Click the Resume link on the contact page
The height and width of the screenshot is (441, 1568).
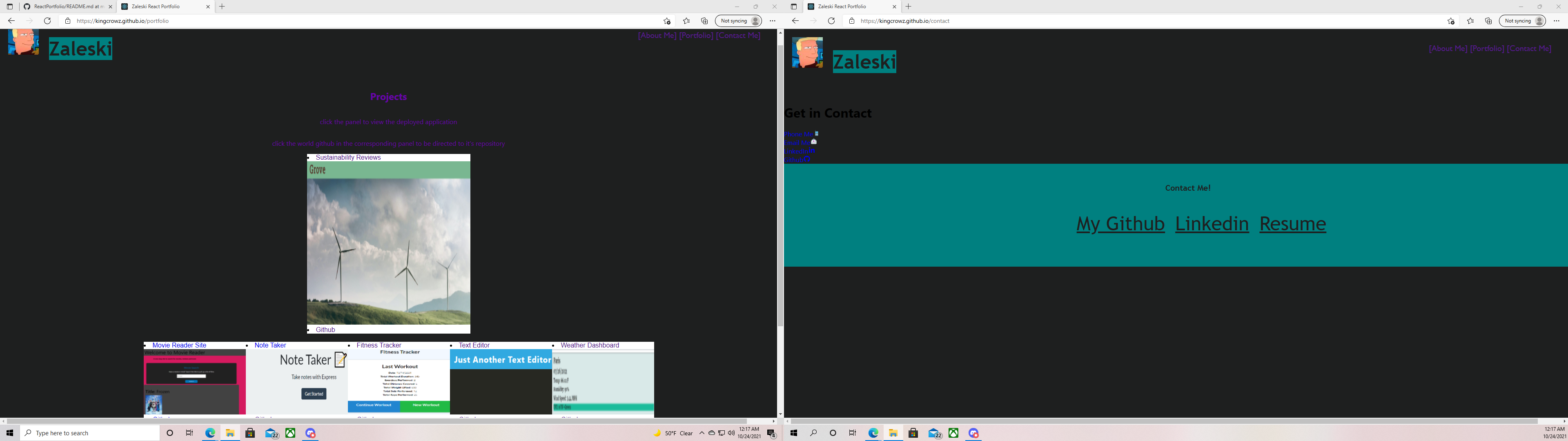click(x=1292, y=223)
